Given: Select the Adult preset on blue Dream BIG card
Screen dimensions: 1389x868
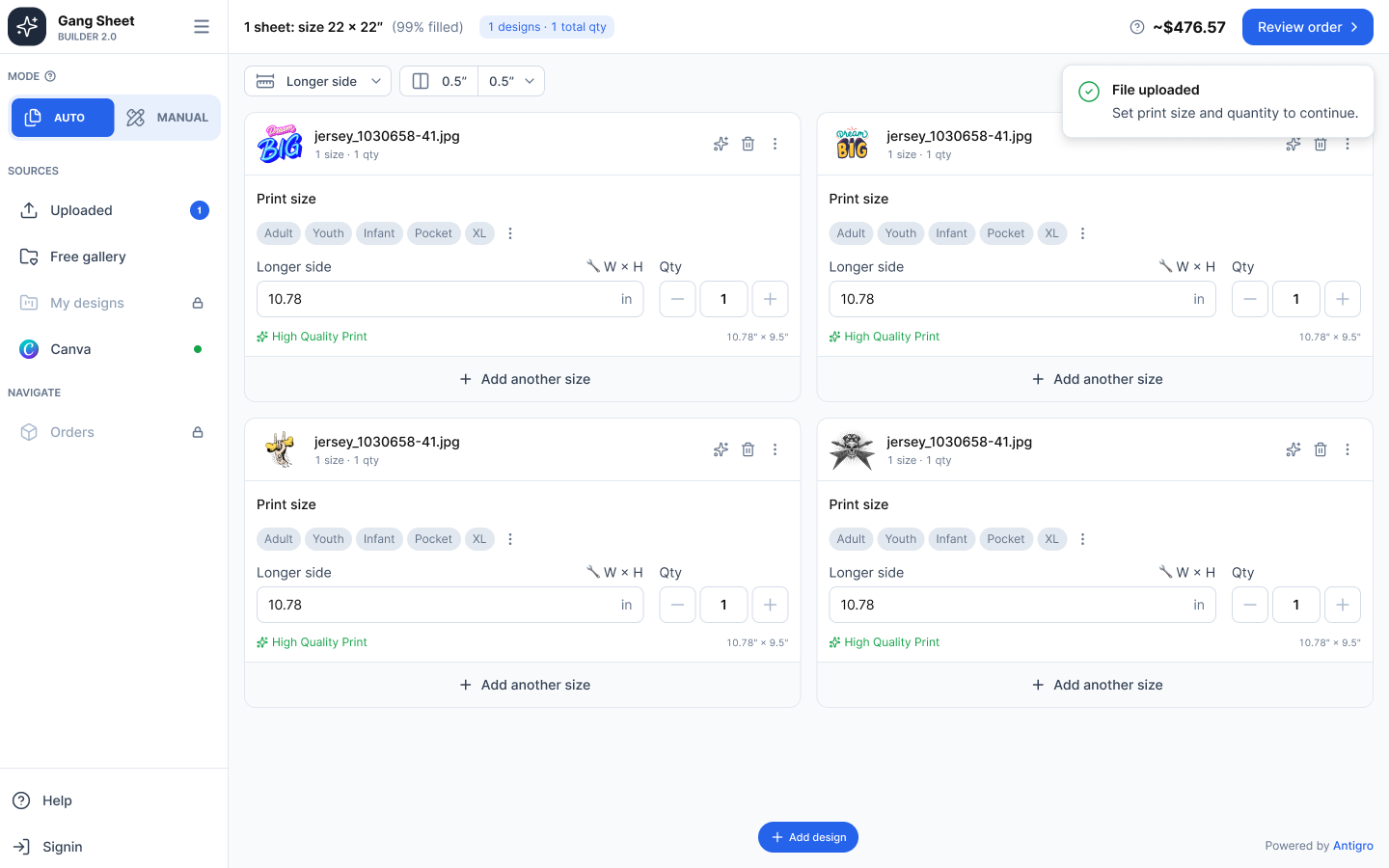Looking at the screenshot, I should pyautogui.click(x=279, y=233).
